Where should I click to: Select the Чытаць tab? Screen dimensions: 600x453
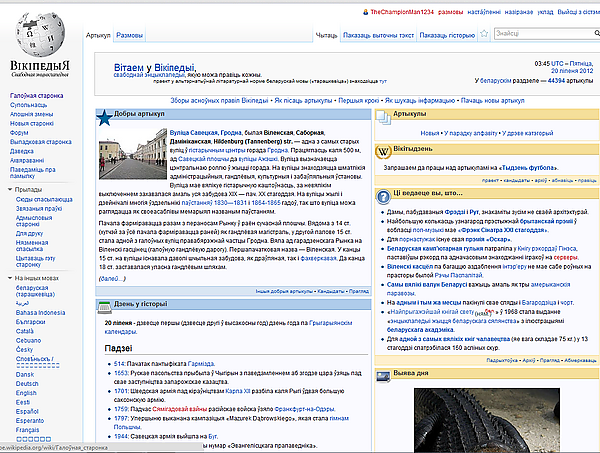pos(326,35)
